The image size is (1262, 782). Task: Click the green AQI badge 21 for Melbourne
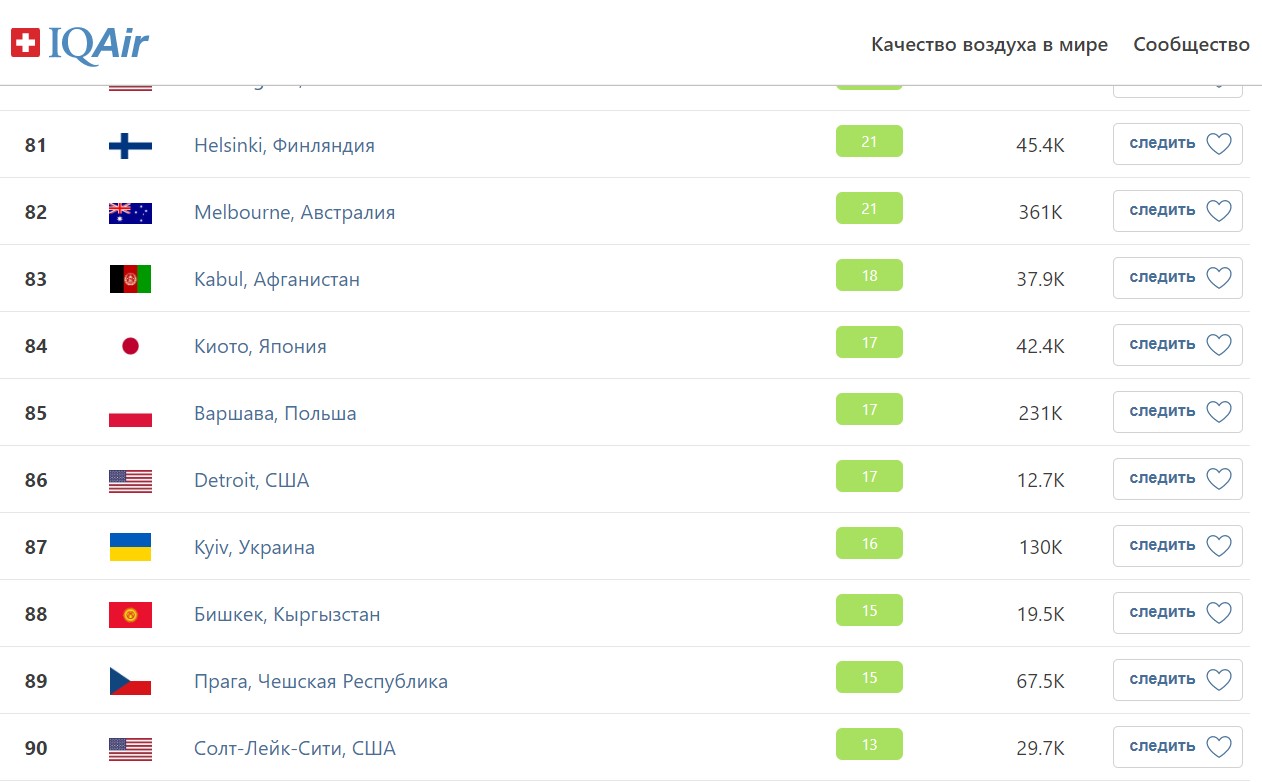tap(869, 208)
